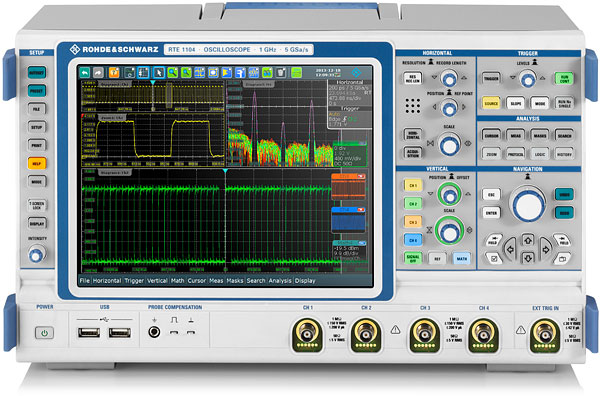Viewport: 600px width, 396px height.
Task: Toggle the yellow CH 1 channel key
Action: [x=413, y=186]
